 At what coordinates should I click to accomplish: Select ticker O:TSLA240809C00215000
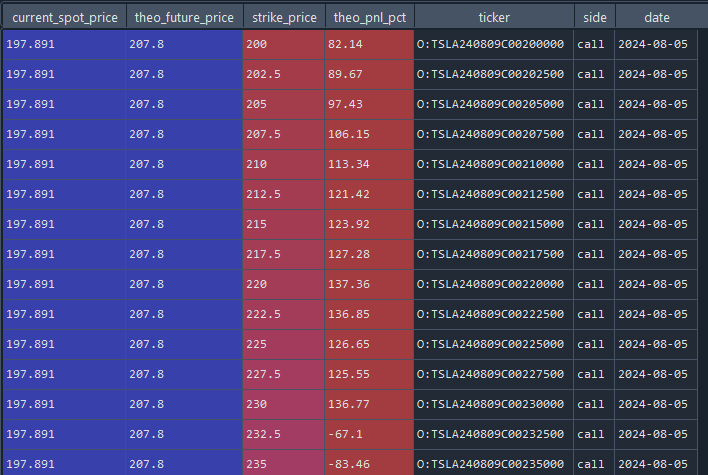(494, 224)
